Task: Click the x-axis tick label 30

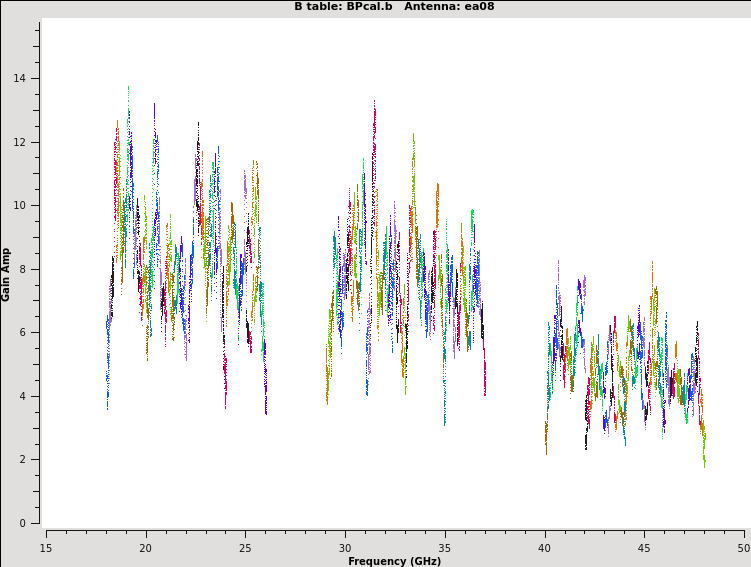Action: point(345,548)
